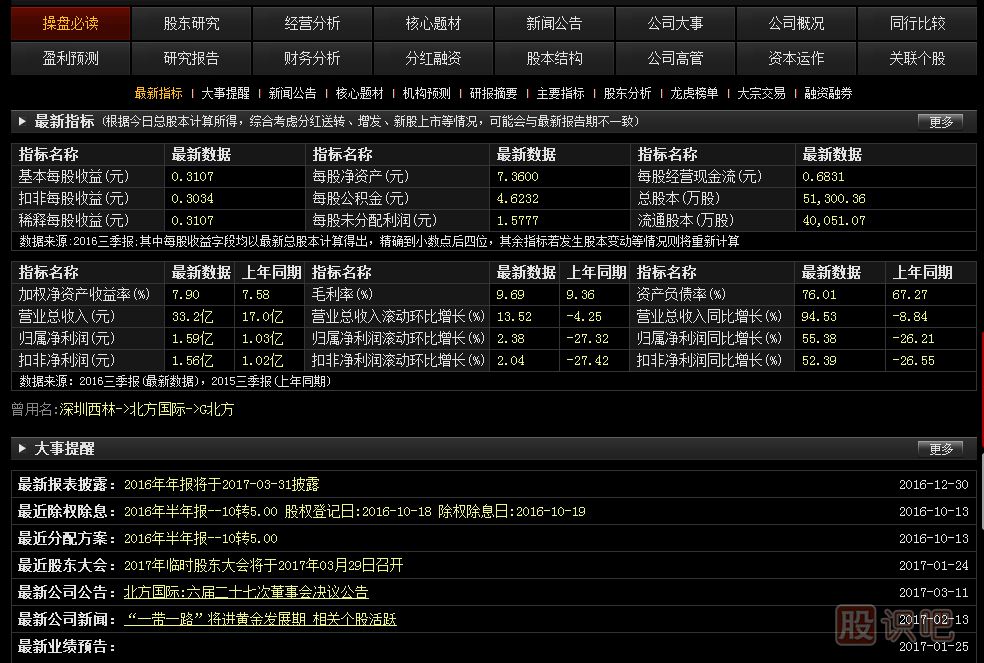Open the 财务分析 tab

tap(312, 58)
